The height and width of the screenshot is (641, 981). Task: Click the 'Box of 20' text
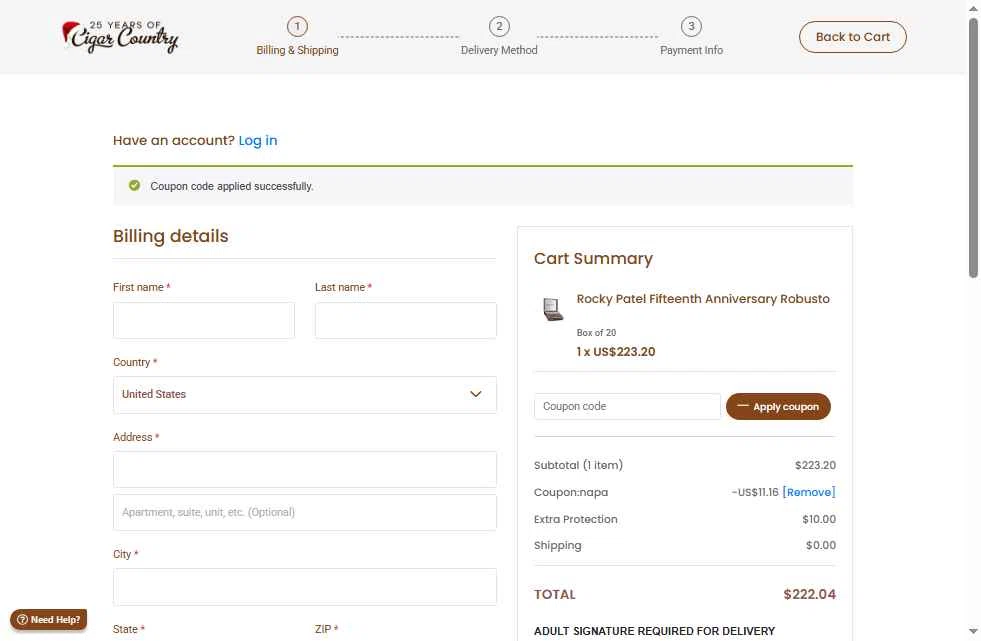point(596,333)
